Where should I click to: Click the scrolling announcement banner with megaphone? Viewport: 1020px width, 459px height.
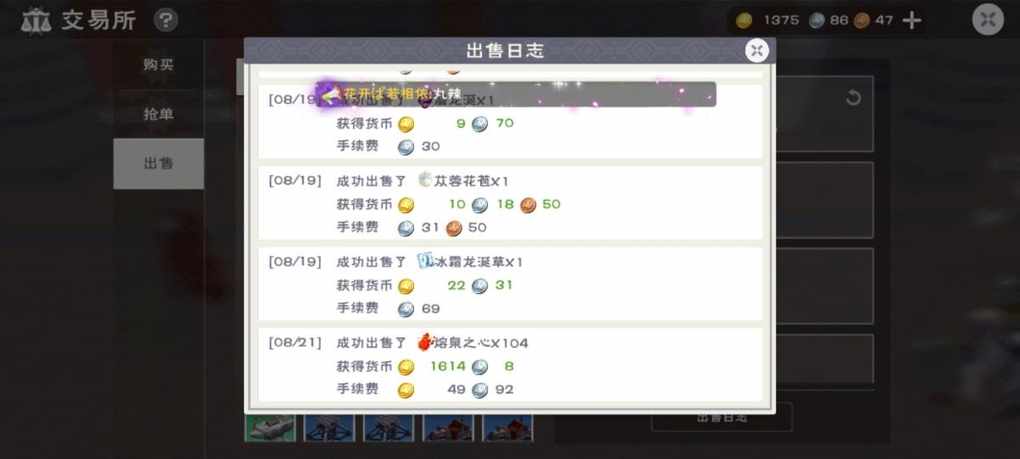(517, 94)
